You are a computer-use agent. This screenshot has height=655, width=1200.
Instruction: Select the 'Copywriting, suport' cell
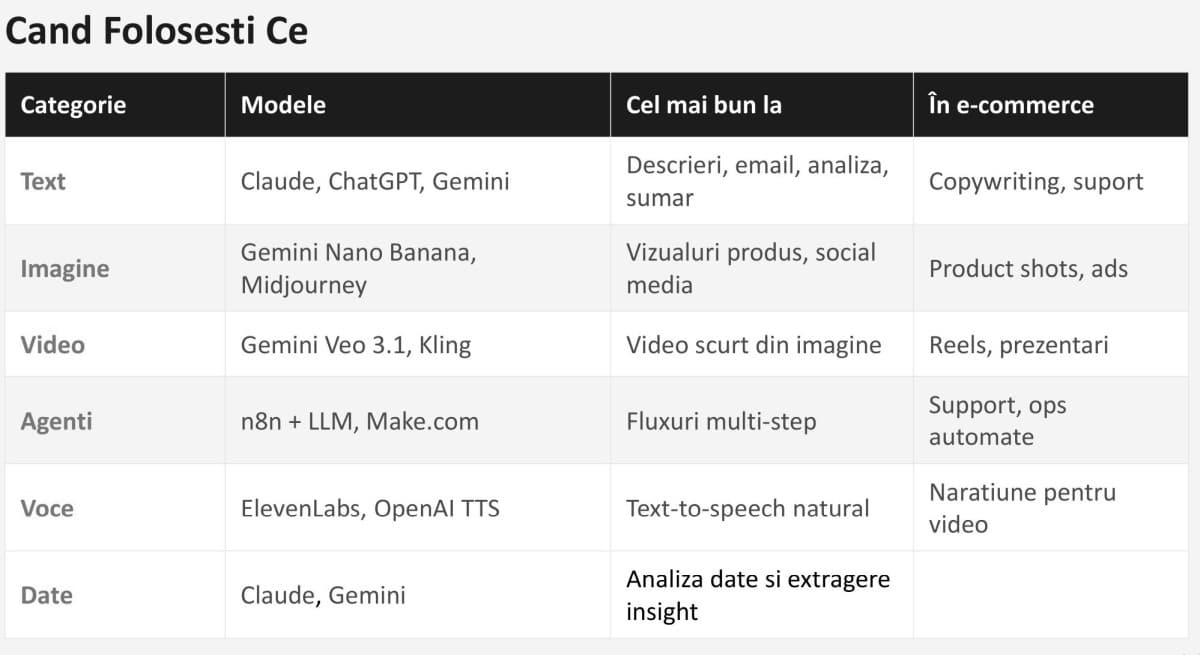(x=1036, y=181)
